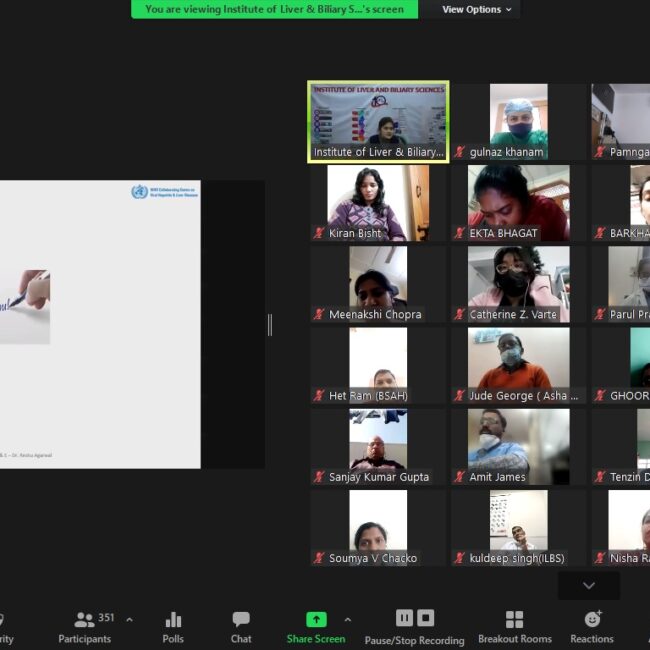The image size is (650, 650).
Task: Click muted mic icon on Amit James
Action: 460,477
